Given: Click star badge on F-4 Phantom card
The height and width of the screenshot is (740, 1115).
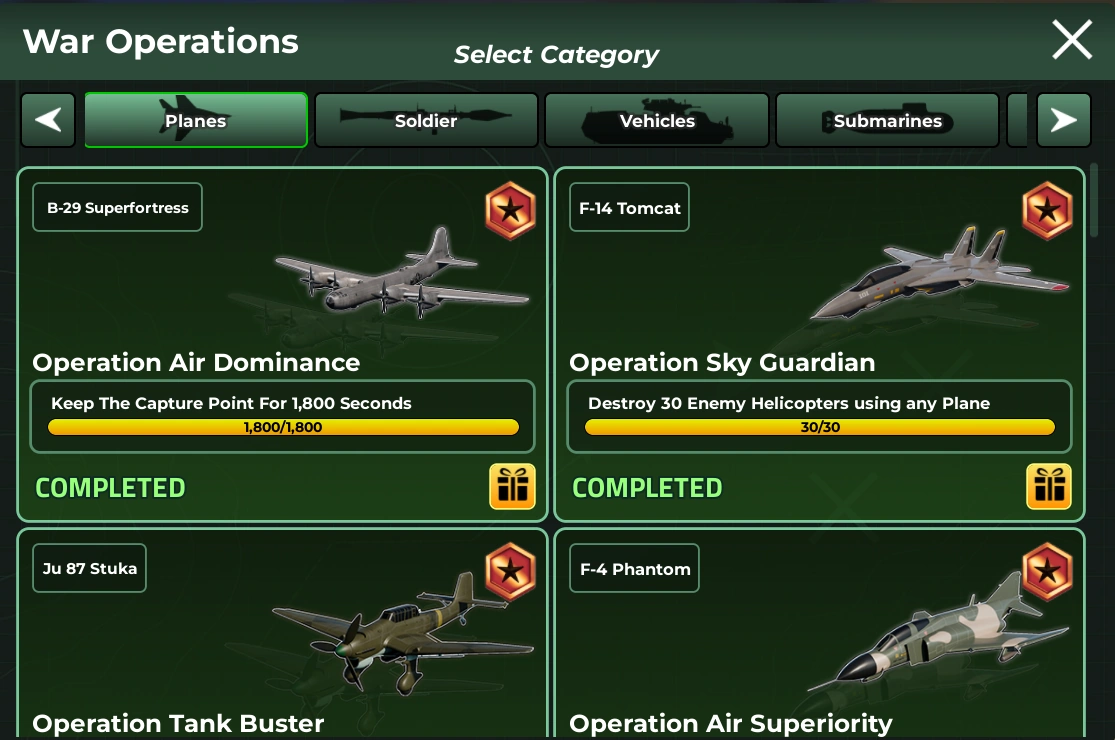Looking at the screenshot, I should click(x=1047, y=572).
